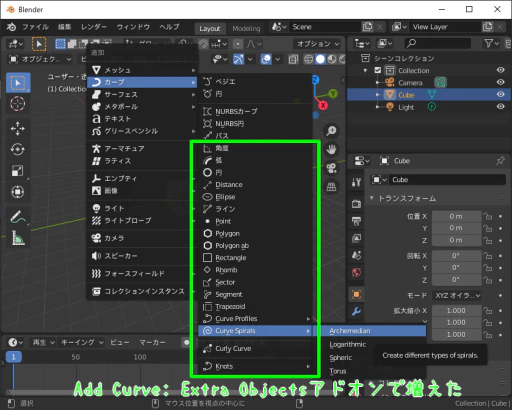This screenshot has width=512, height=410.
Task: Select the Rotate tool
Action: (x=18, y=149)
